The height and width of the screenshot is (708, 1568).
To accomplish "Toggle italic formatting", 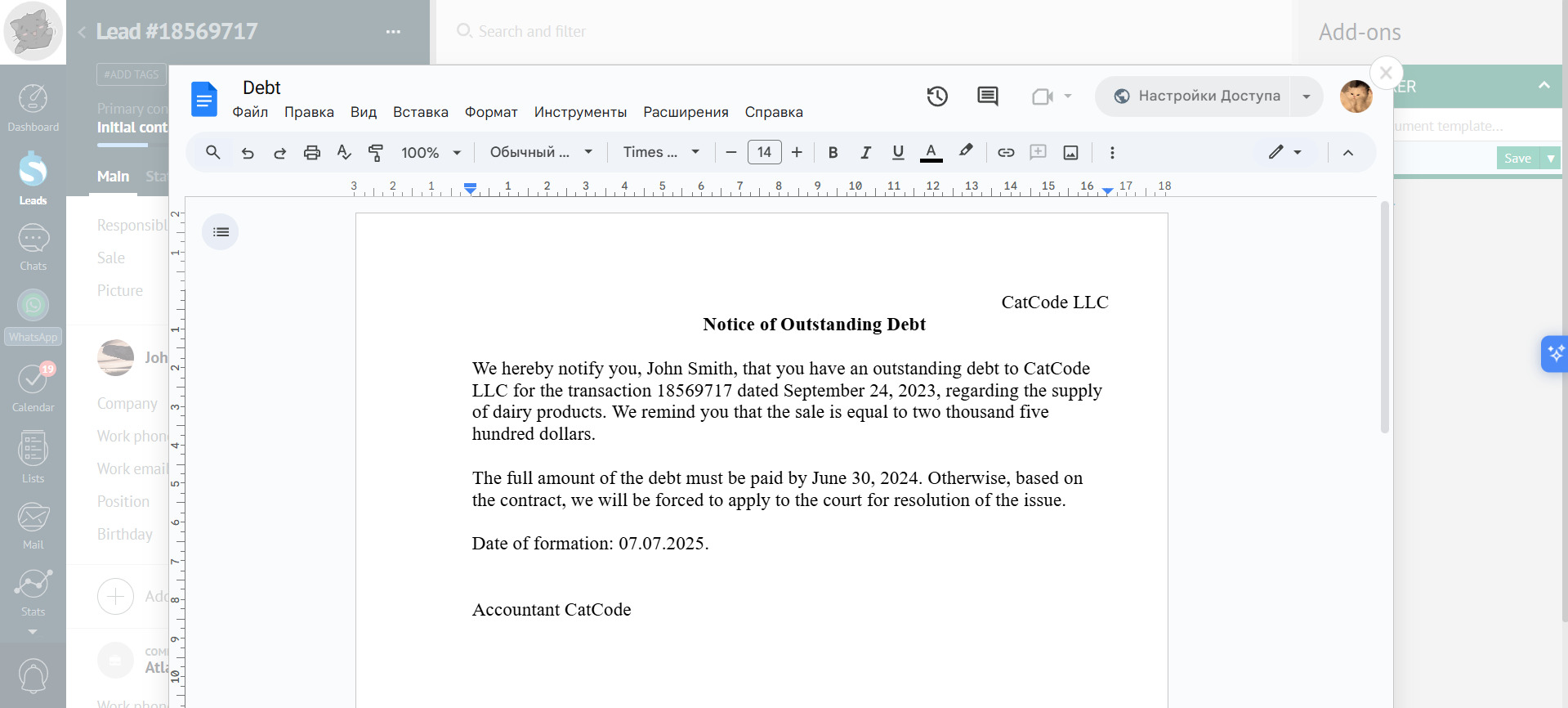I will coord(865,153).
